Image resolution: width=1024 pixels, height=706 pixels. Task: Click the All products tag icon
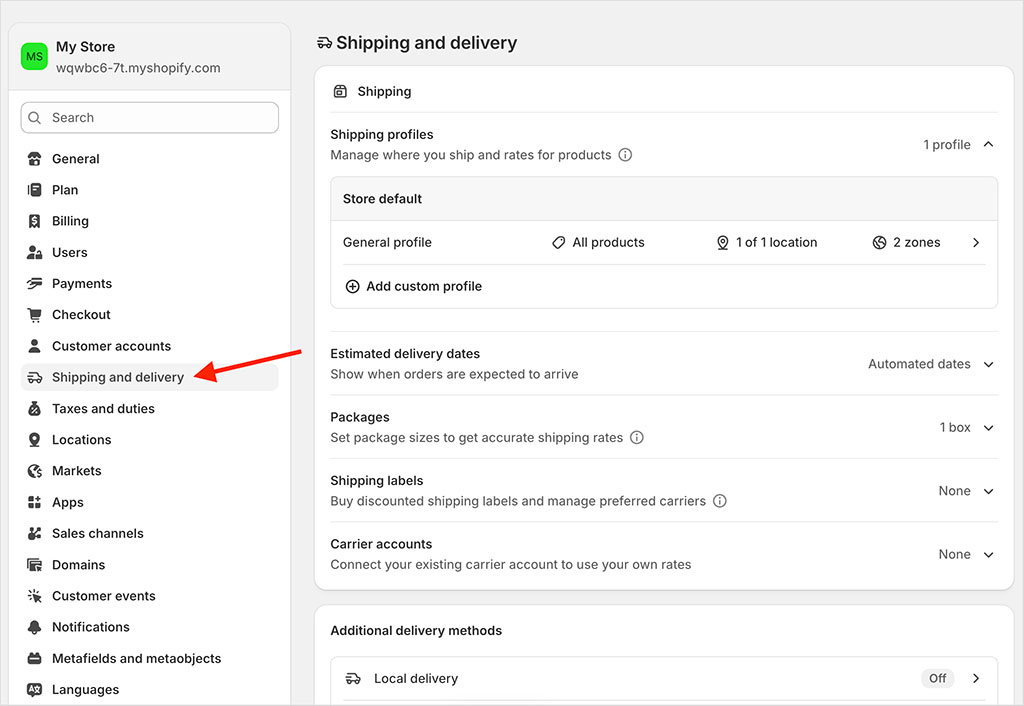tap(558, 242)
